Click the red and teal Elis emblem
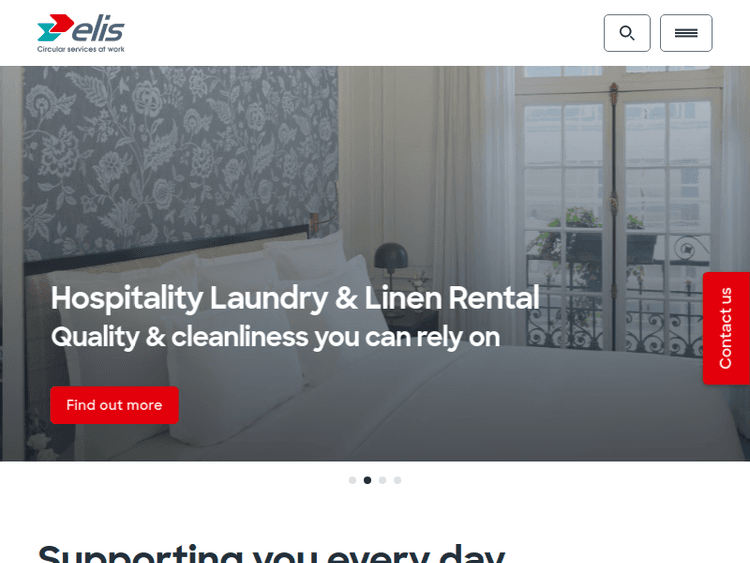Viewport: 750px width, 563px height. tap(55, 27)
